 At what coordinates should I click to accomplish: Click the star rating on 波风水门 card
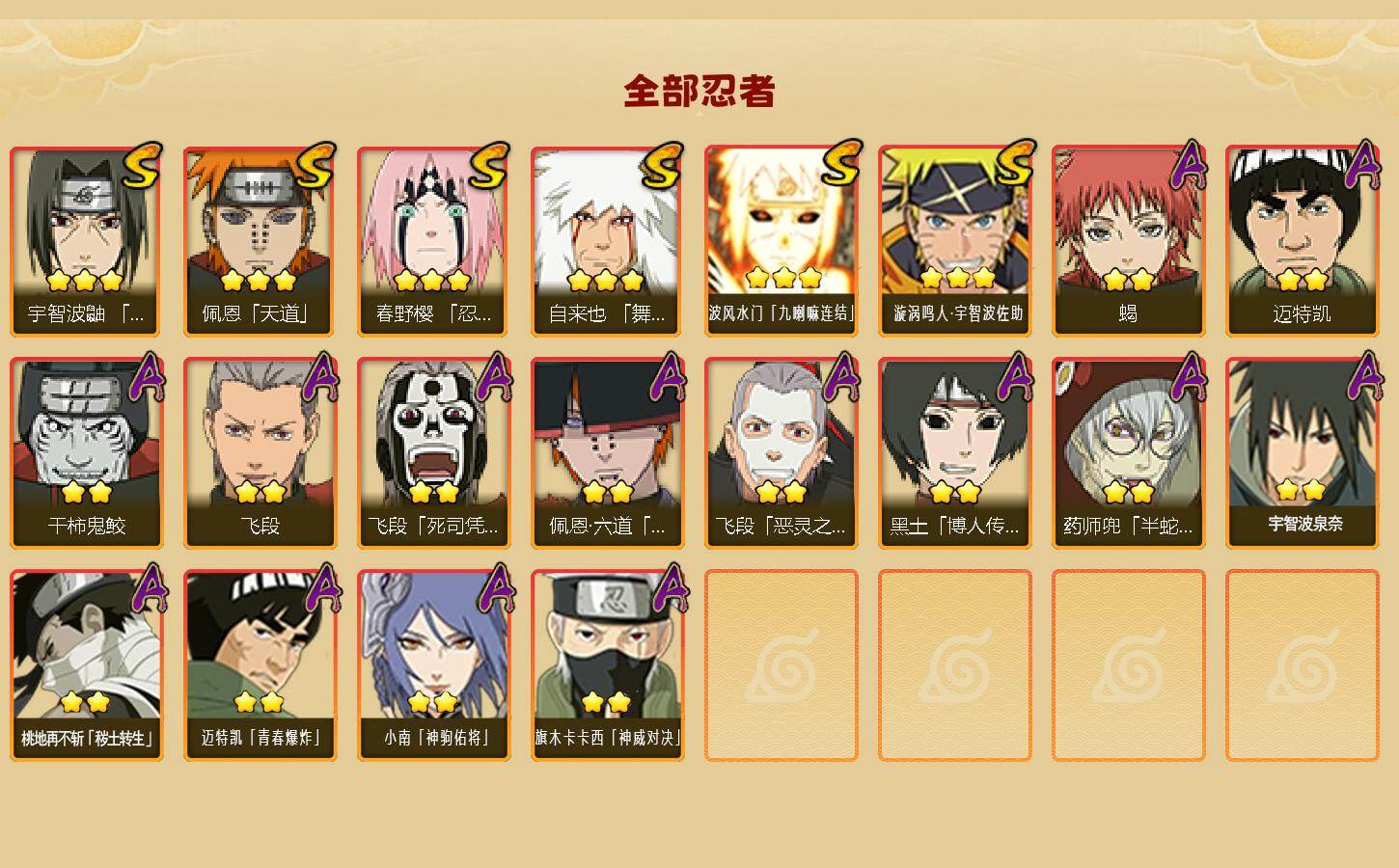coord(783,279)
